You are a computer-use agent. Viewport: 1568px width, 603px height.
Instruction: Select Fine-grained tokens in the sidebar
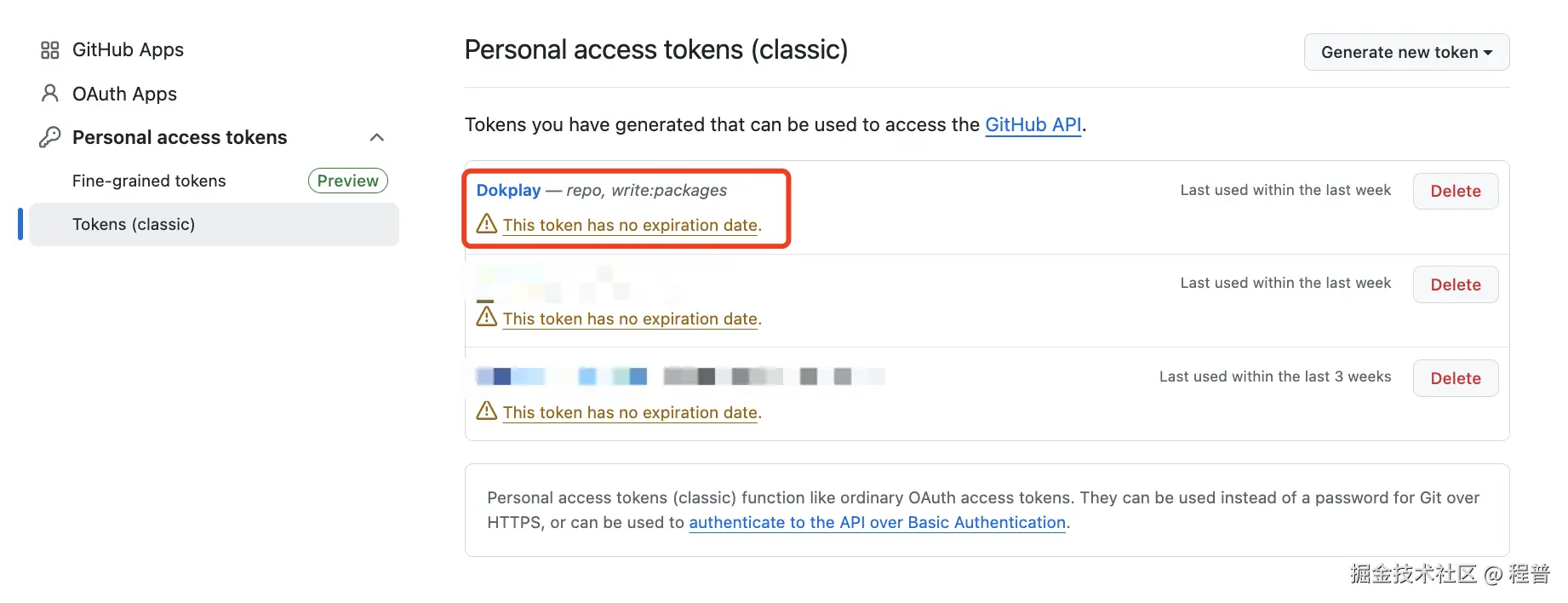[x=148, y=181]
